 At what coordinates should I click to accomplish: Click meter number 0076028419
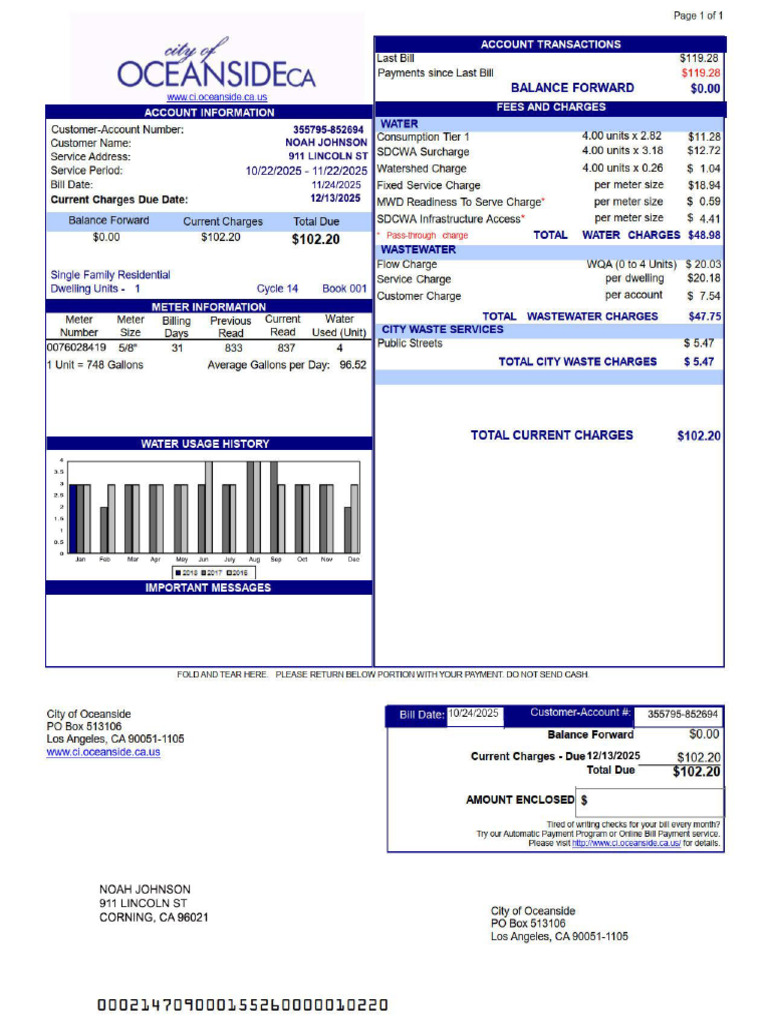tap(76, 347)
